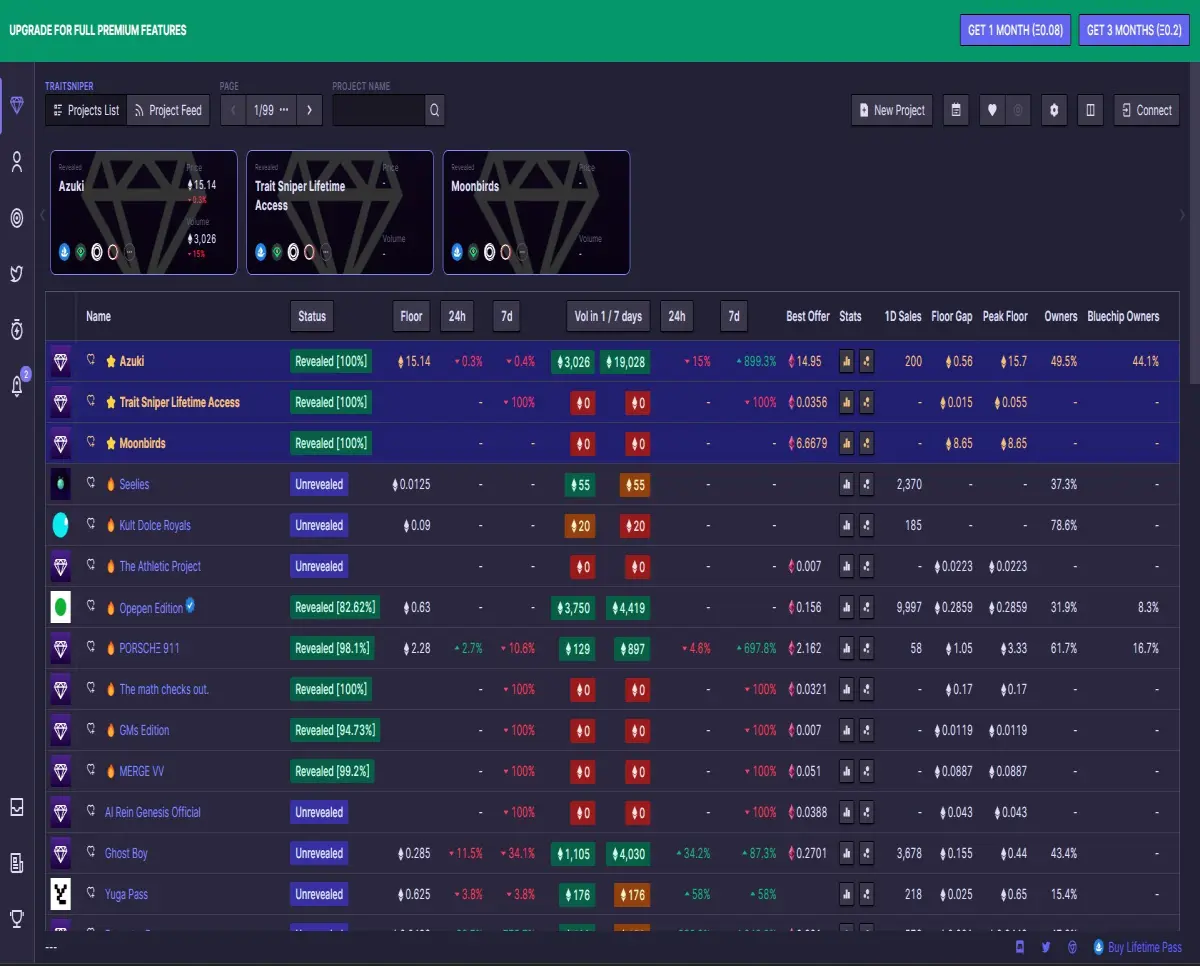1200x966 pixels.
Task: Sort by Floor column header
Action: coord(412,316)
